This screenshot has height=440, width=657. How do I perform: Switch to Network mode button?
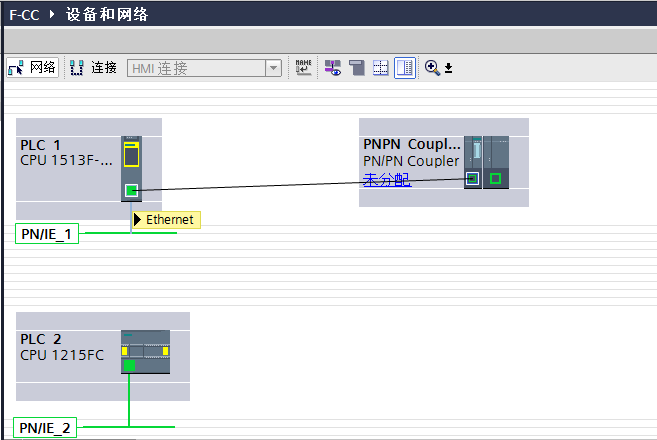[x=32, y=67]
